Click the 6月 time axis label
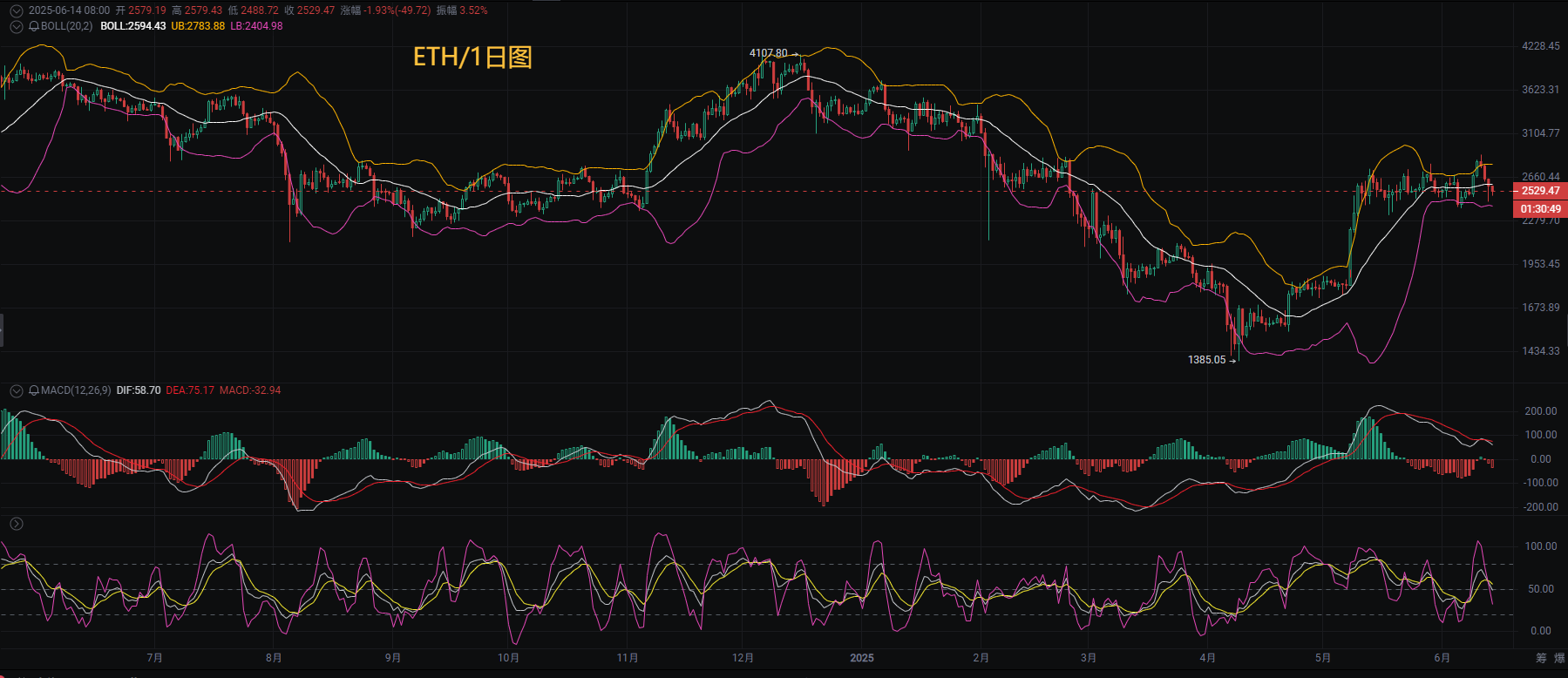 1442,658
